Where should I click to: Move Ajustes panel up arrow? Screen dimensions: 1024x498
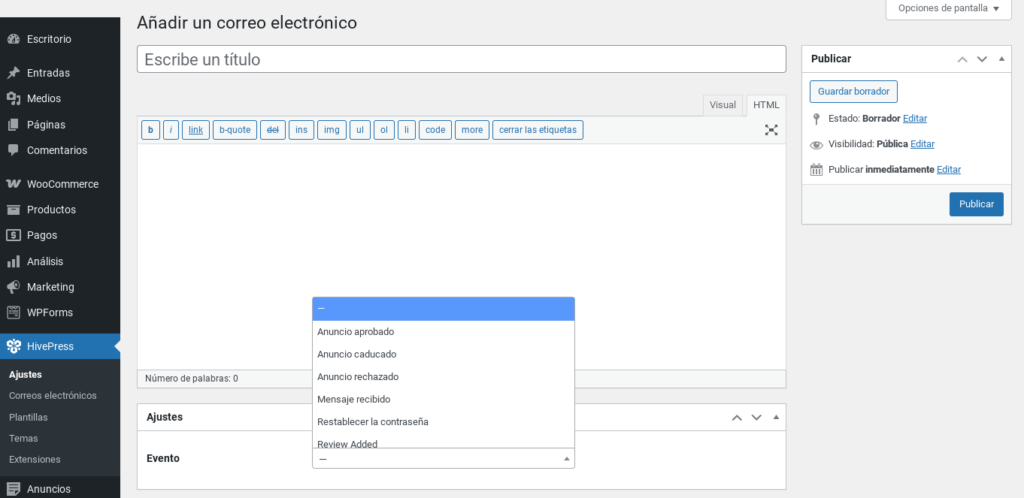click(737, 417)
